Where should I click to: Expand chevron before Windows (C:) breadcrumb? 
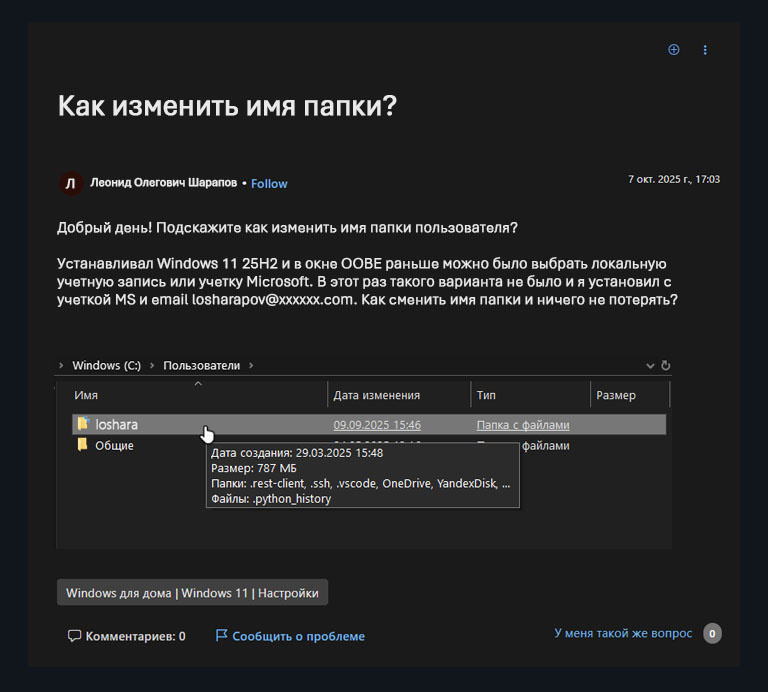point(61,365)
